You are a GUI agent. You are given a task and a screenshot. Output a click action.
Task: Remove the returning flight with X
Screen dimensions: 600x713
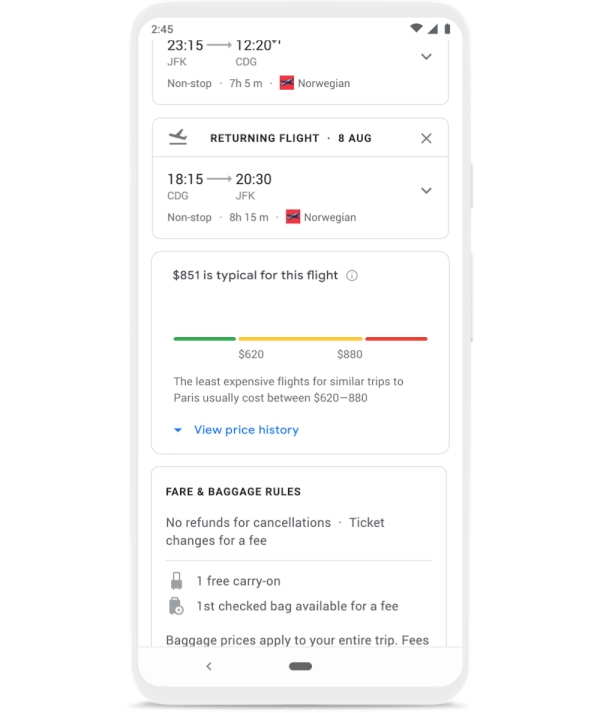coord(426,138)
